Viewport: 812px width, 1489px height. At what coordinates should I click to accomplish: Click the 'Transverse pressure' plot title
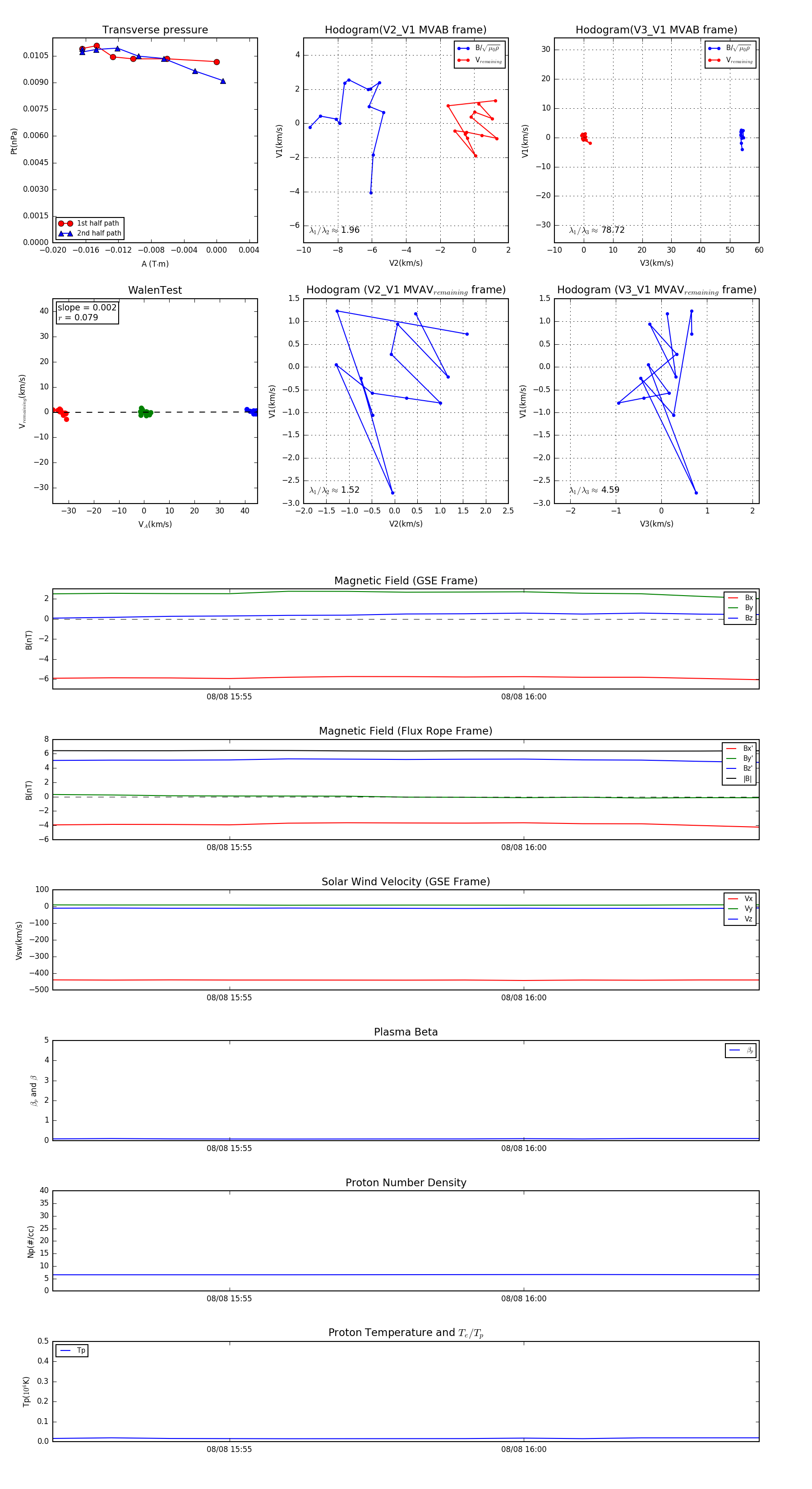point(155,30)
